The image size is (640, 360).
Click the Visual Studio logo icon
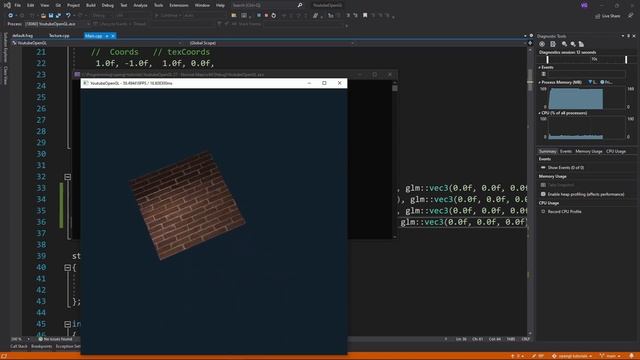7,5
